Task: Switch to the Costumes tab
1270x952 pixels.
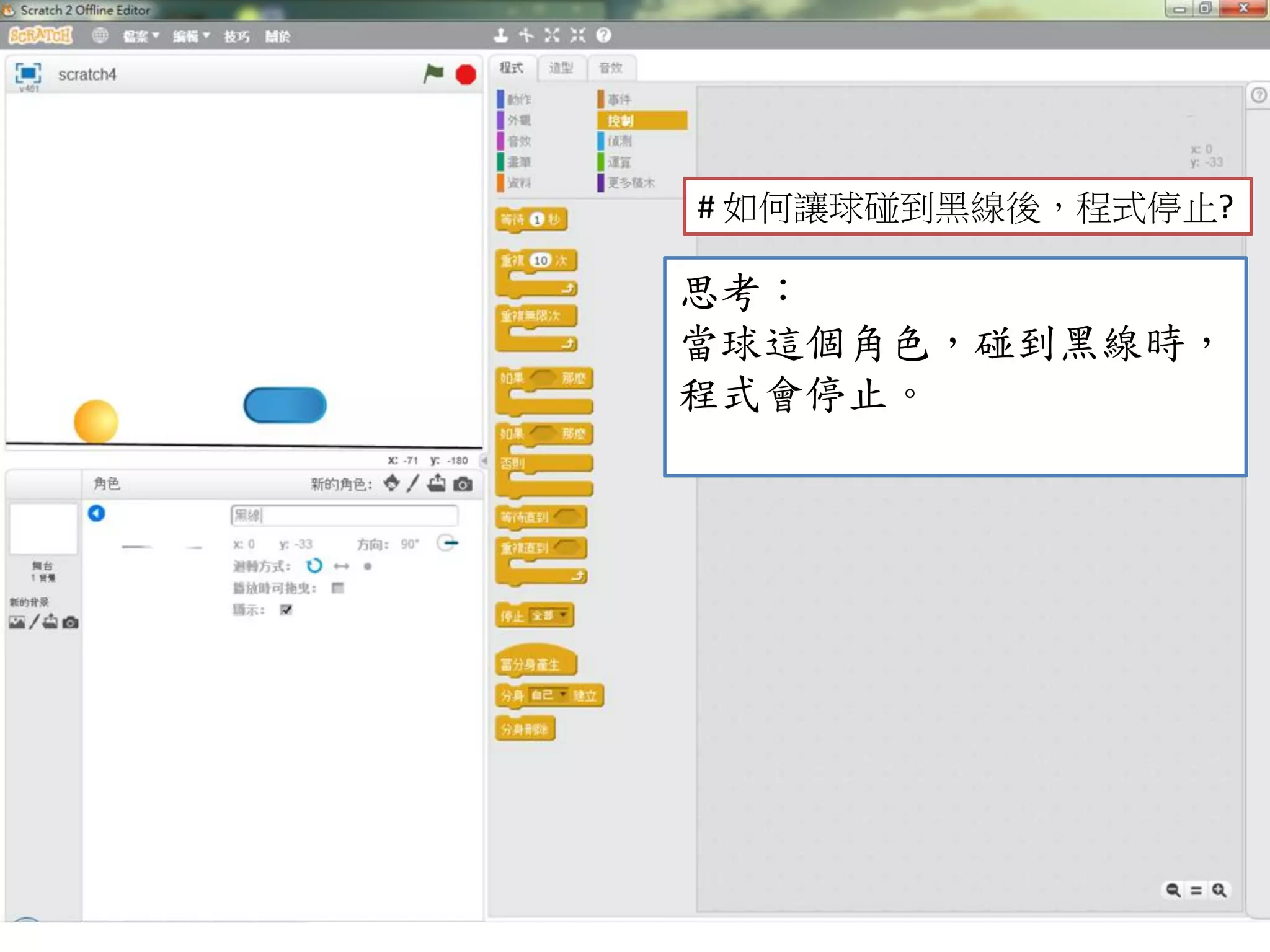Action: [561, 68]
